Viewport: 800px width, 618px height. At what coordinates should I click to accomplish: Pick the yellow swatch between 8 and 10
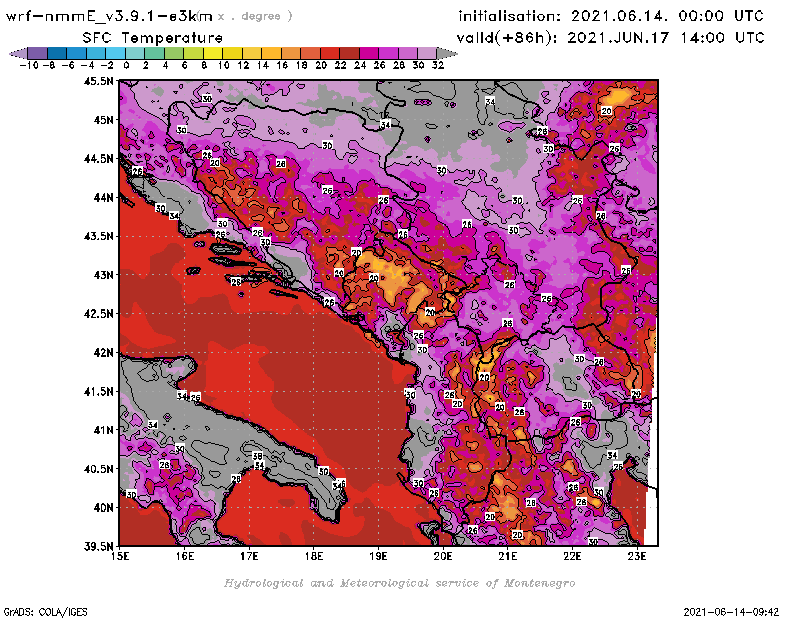(x=213, y=53)
